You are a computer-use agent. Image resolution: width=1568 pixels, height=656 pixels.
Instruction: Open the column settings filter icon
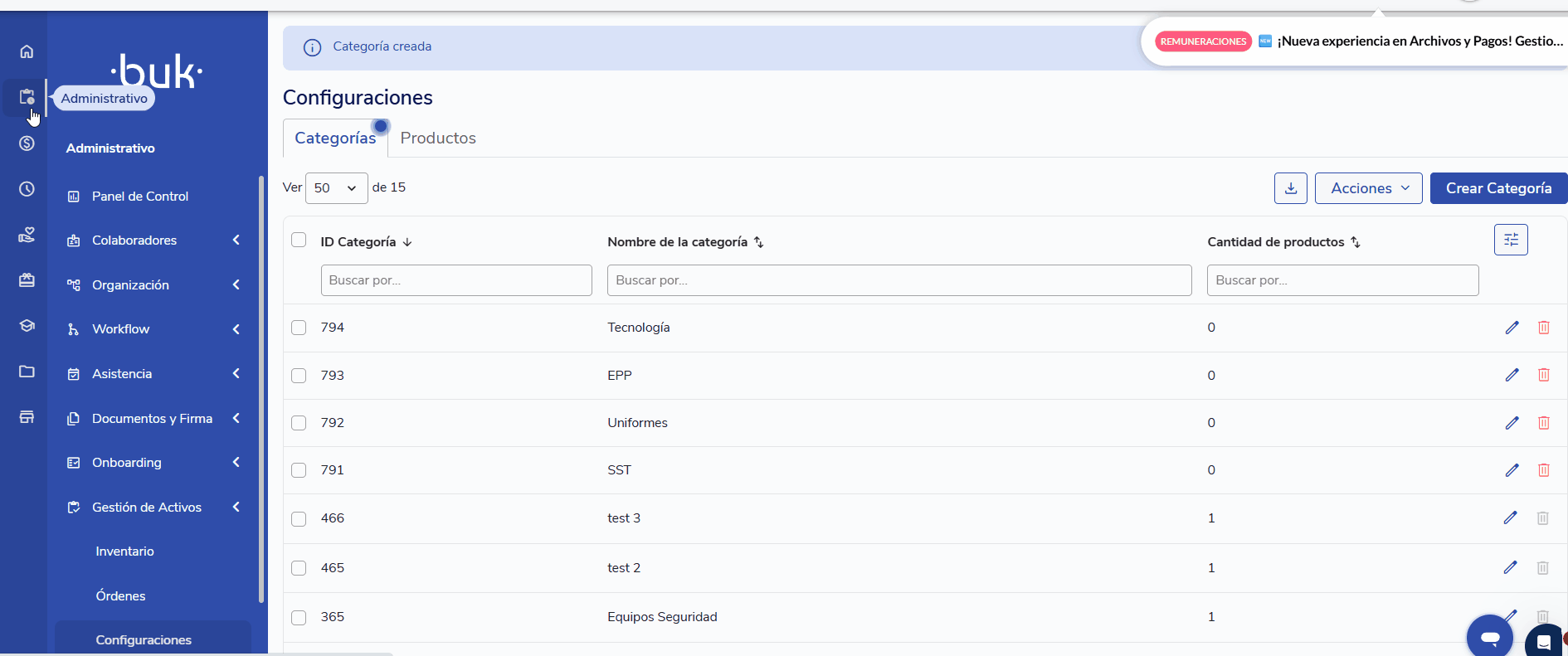[1510, 240]
